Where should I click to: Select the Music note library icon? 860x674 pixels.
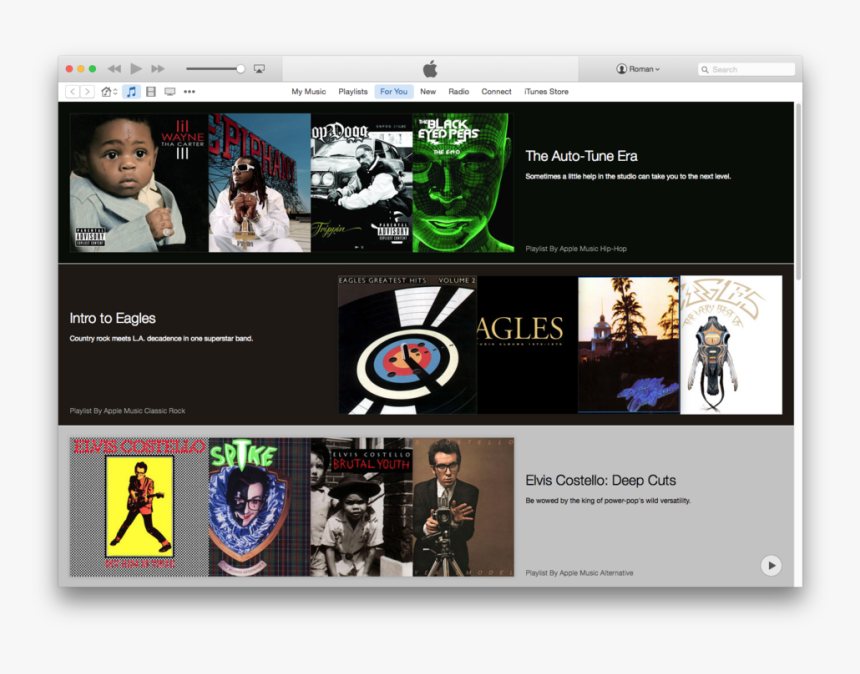point(131,92)
